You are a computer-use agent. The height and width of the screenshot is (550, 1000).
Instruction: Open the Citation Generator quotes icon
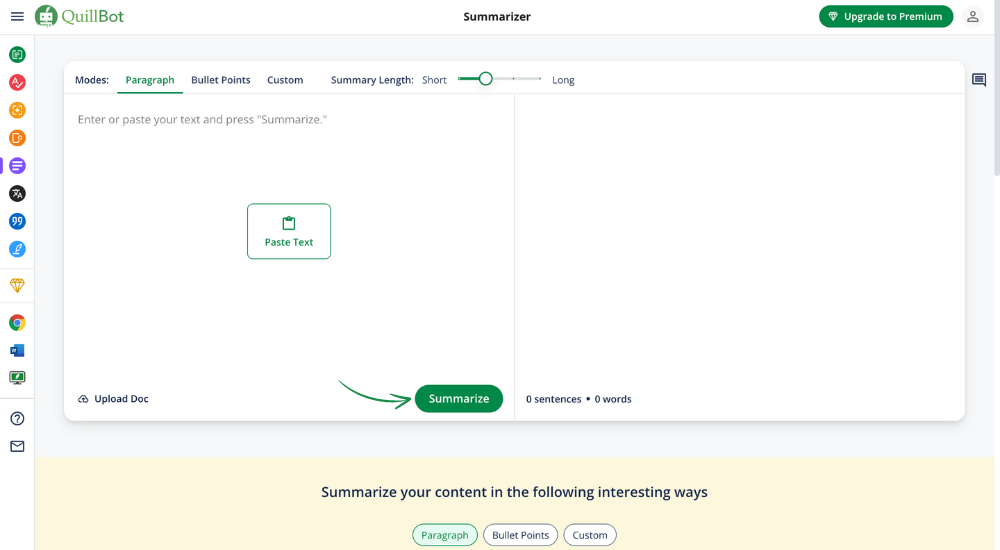pyautogui.click(x=17, y=221)
